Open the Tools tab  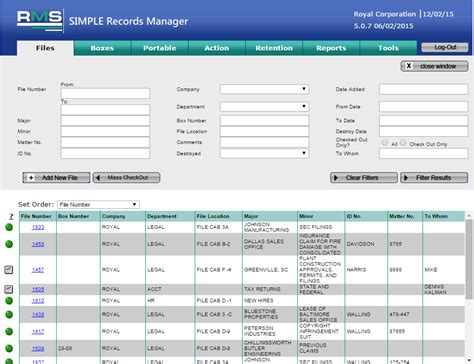388,48
